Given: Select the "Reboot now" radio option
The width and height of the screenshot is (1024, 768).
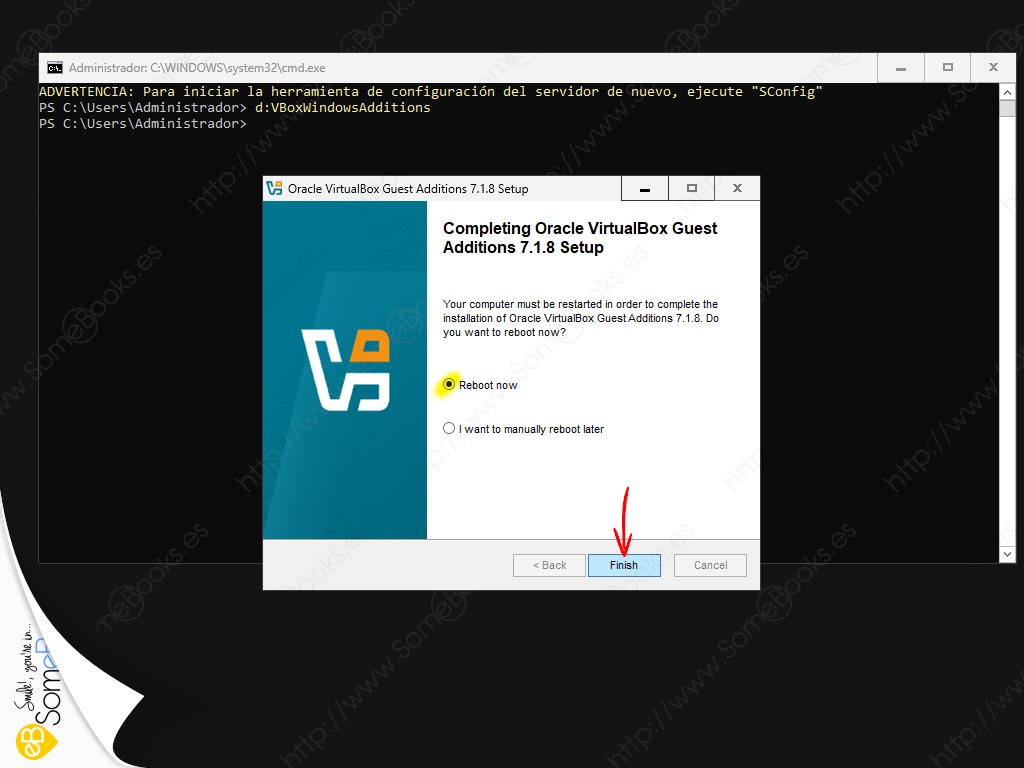Looking at the screenshot, I should pos(450,385).
